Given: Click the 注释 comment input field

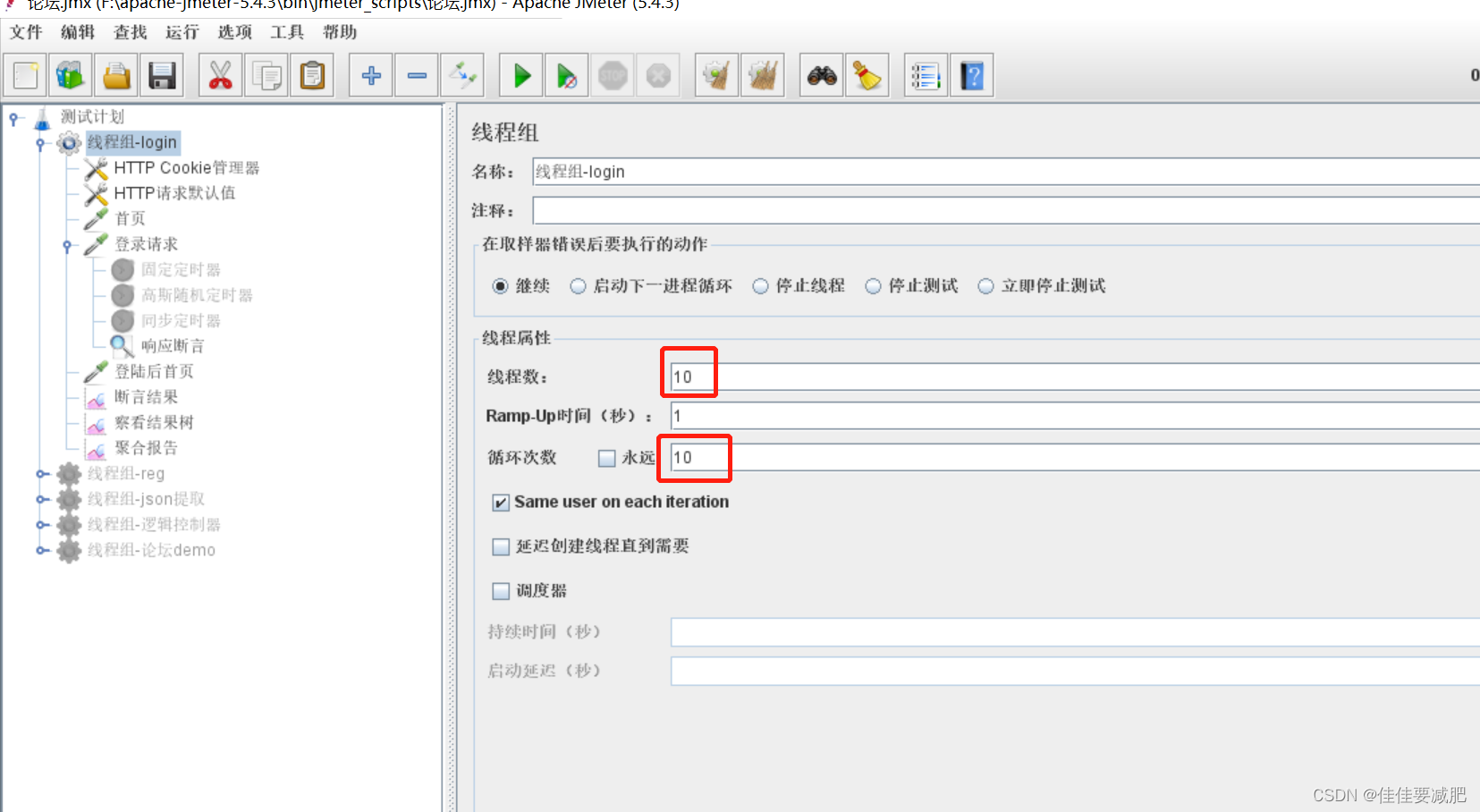Looking at the screenshot, I should click(1006, 211).
